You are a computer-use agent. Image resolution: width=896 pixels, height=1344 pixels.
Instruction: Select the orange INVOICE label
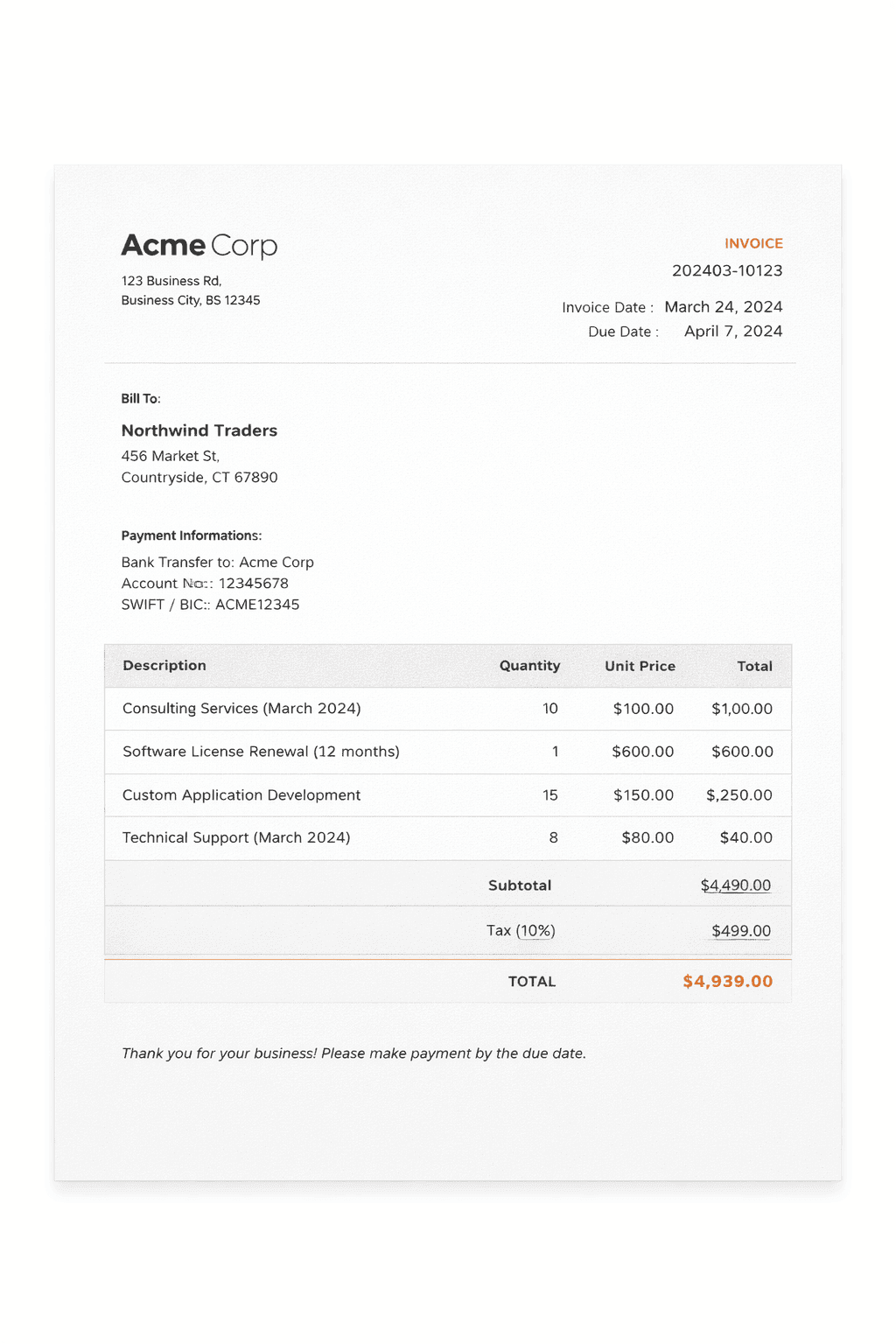(x=753, y=243)
